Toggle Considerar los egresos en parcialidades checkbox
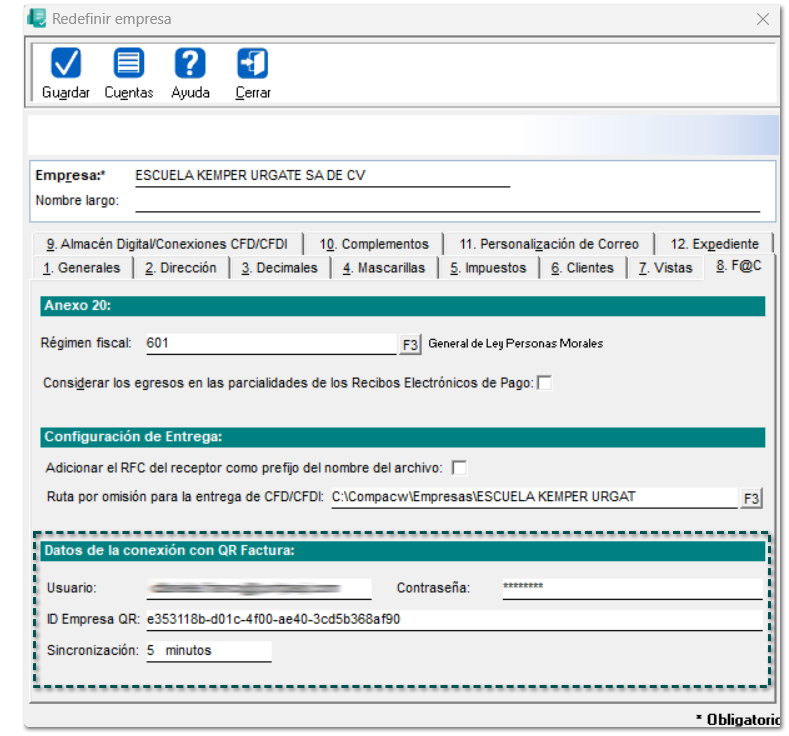This screenshot has width=789, height=736. pos(545,383)
